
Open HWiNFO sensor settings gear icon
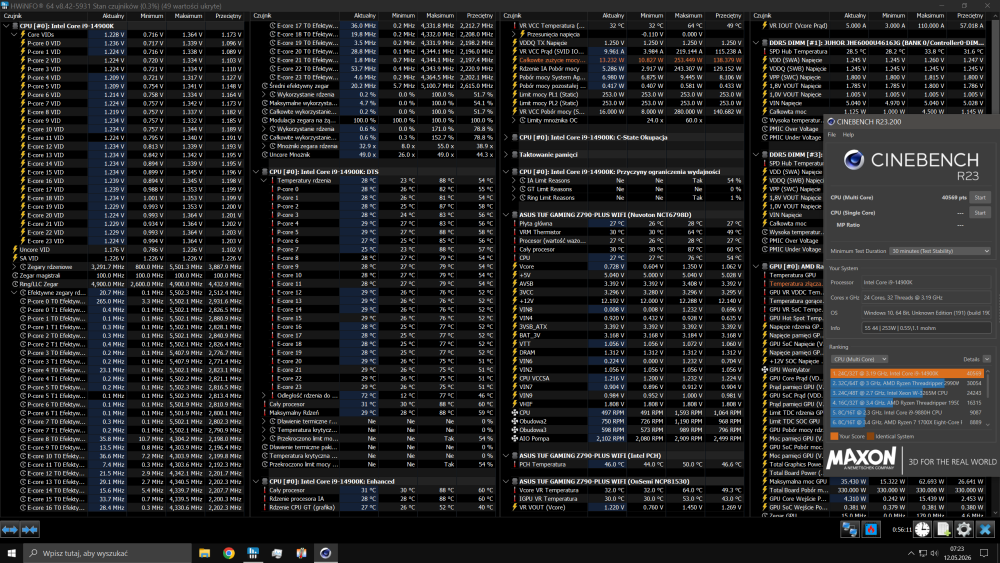coord(964,529)
